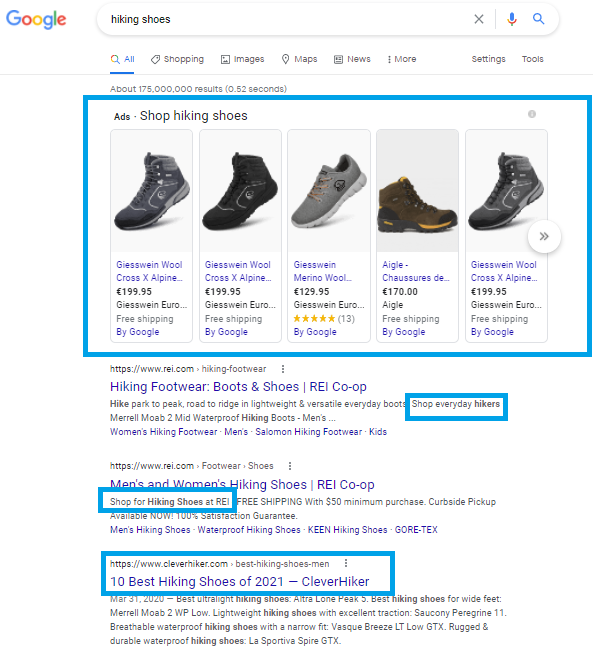The height and width of the screenshot is (655, 593).
Task: Click By Google under Aigle card
Action: tap(403, 332)
